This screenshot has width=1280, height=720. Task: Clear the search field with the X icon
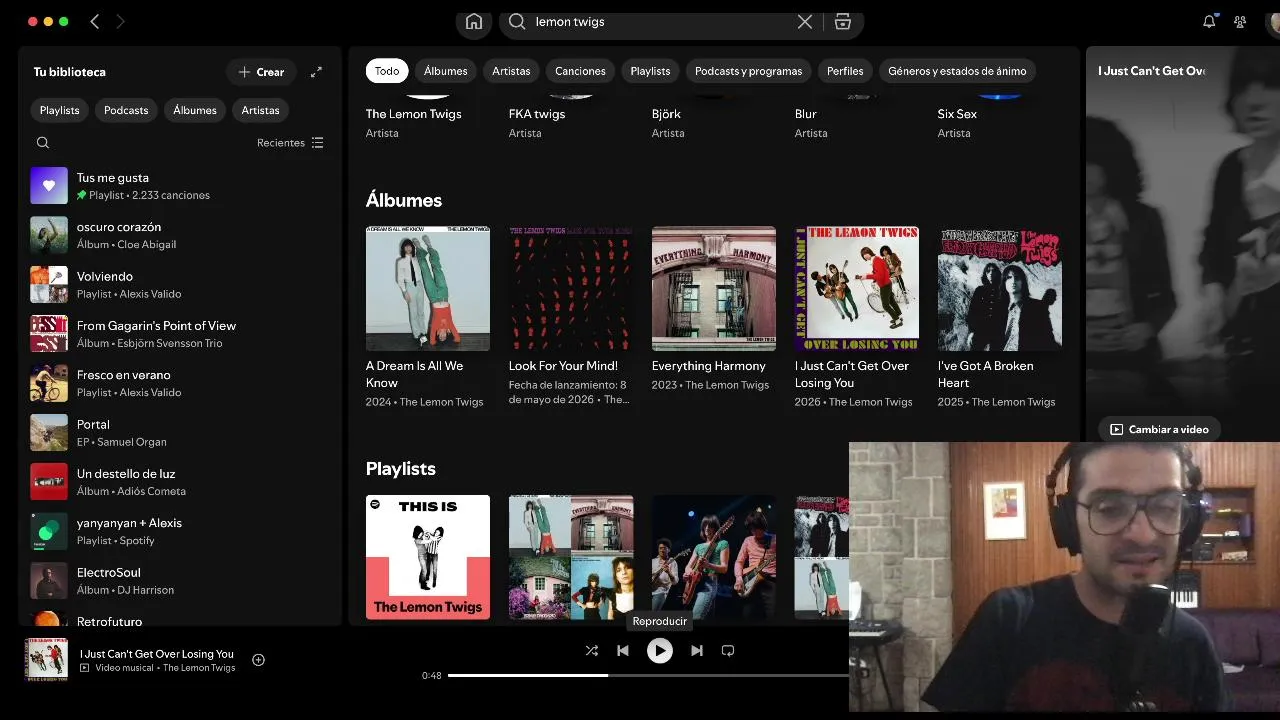coord(804,22)
